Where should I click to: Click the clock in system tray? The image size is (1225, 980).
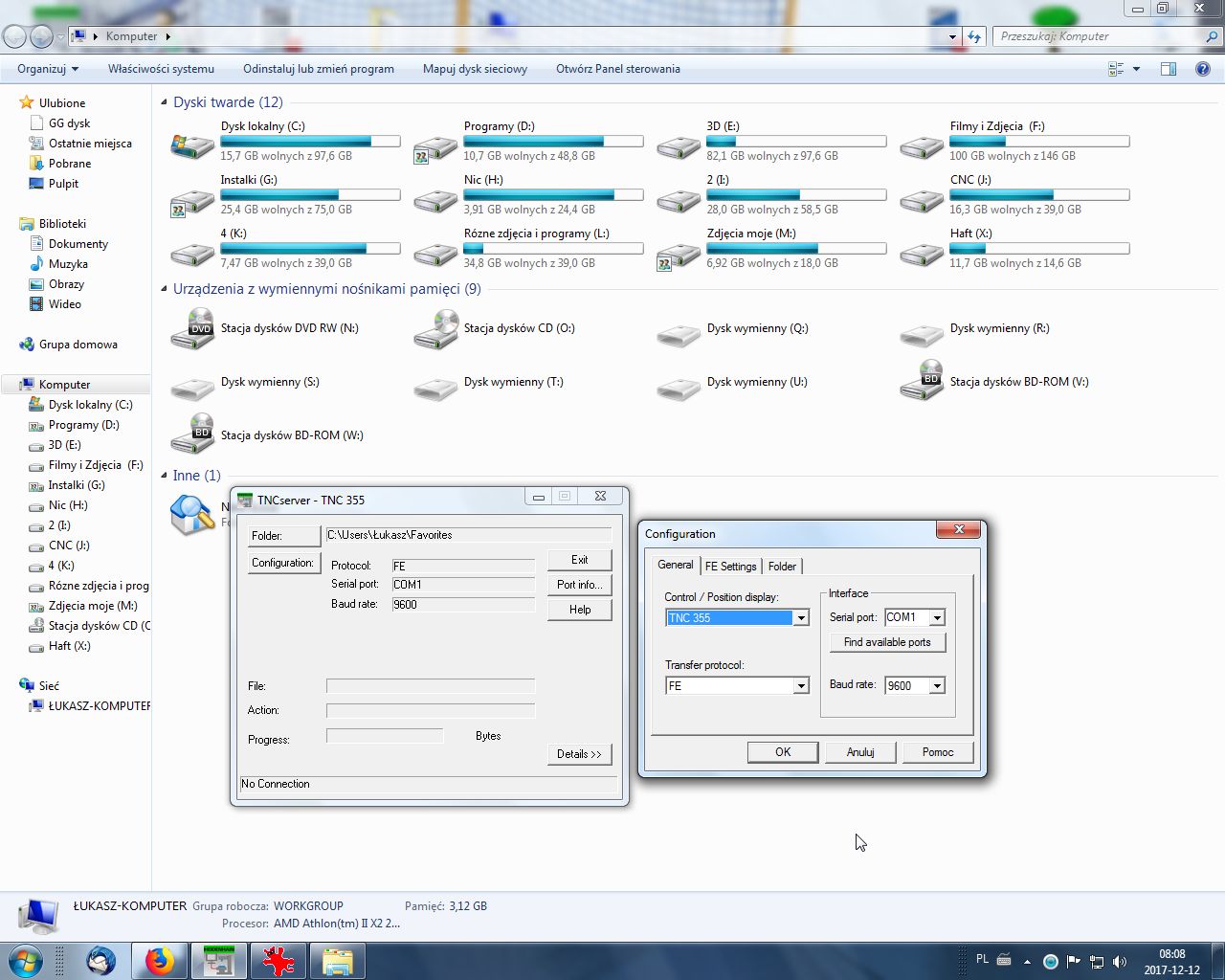1171,962
